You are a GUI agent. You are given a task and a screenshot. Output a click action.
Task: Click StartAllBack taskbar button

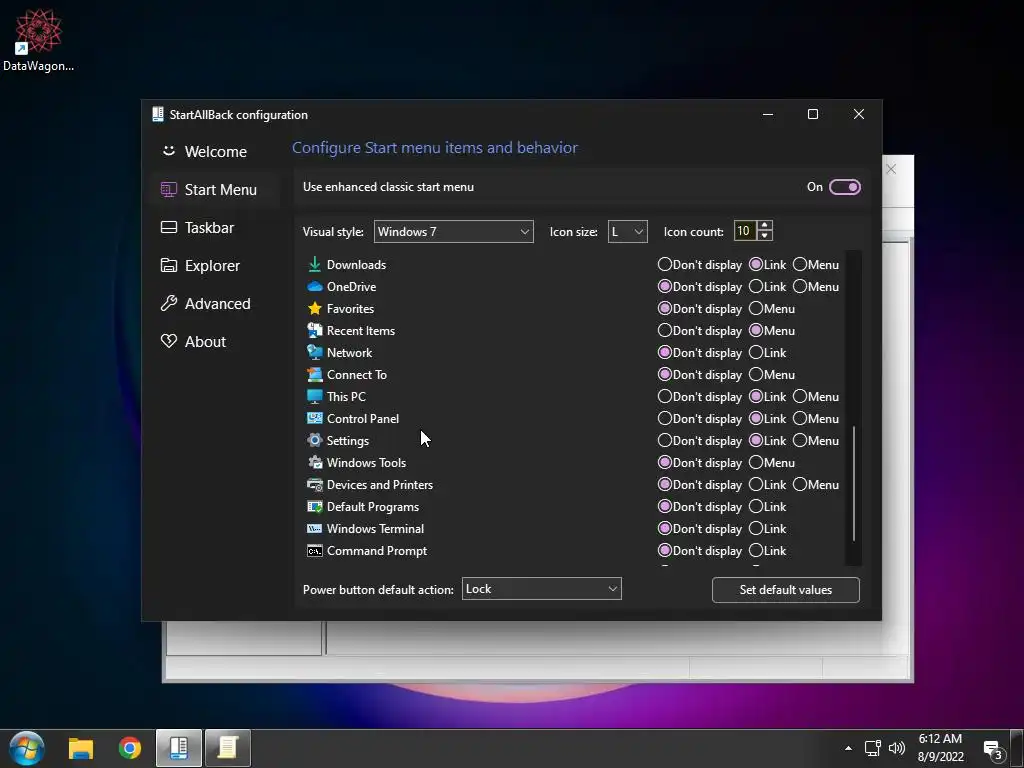179,748
